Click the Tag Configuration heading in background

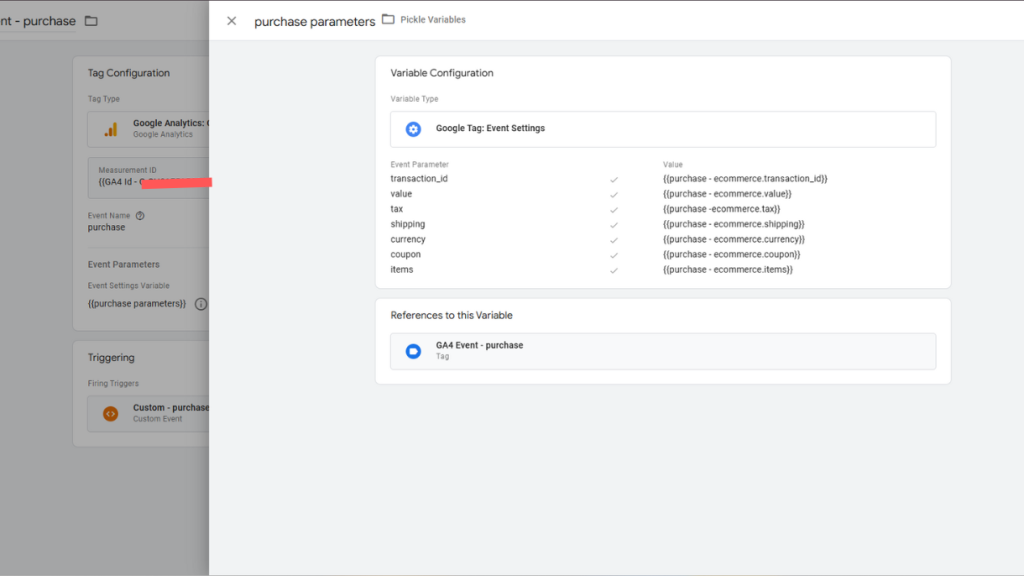coord(129,73)
